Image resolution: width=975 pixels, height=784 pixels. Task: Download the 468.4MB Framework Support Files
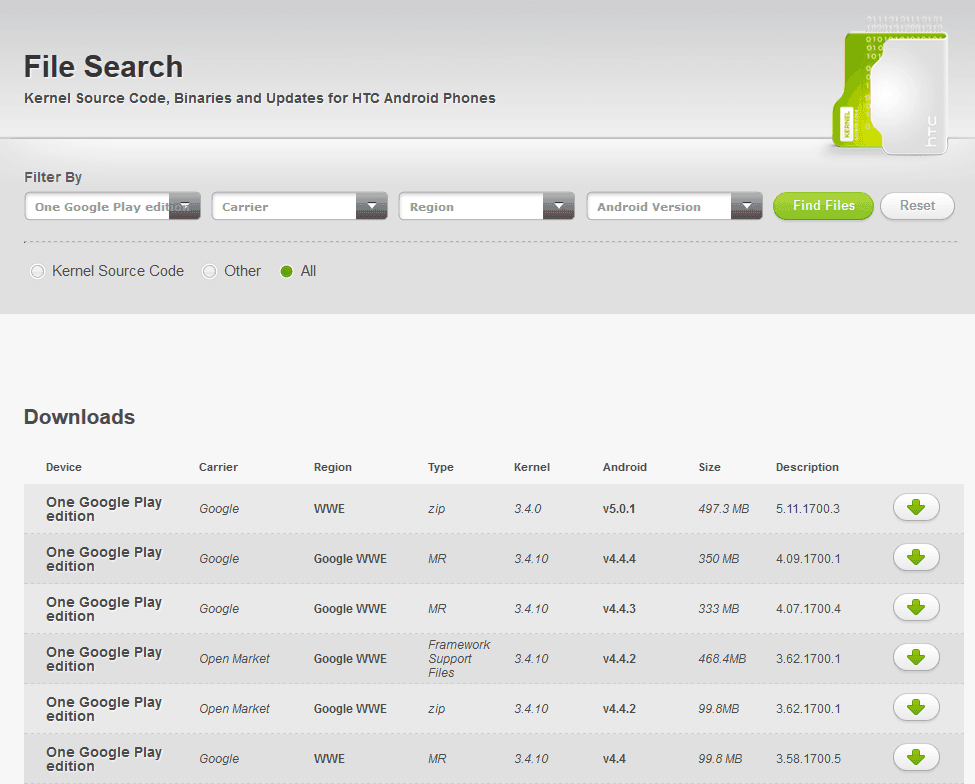[916, 657]
